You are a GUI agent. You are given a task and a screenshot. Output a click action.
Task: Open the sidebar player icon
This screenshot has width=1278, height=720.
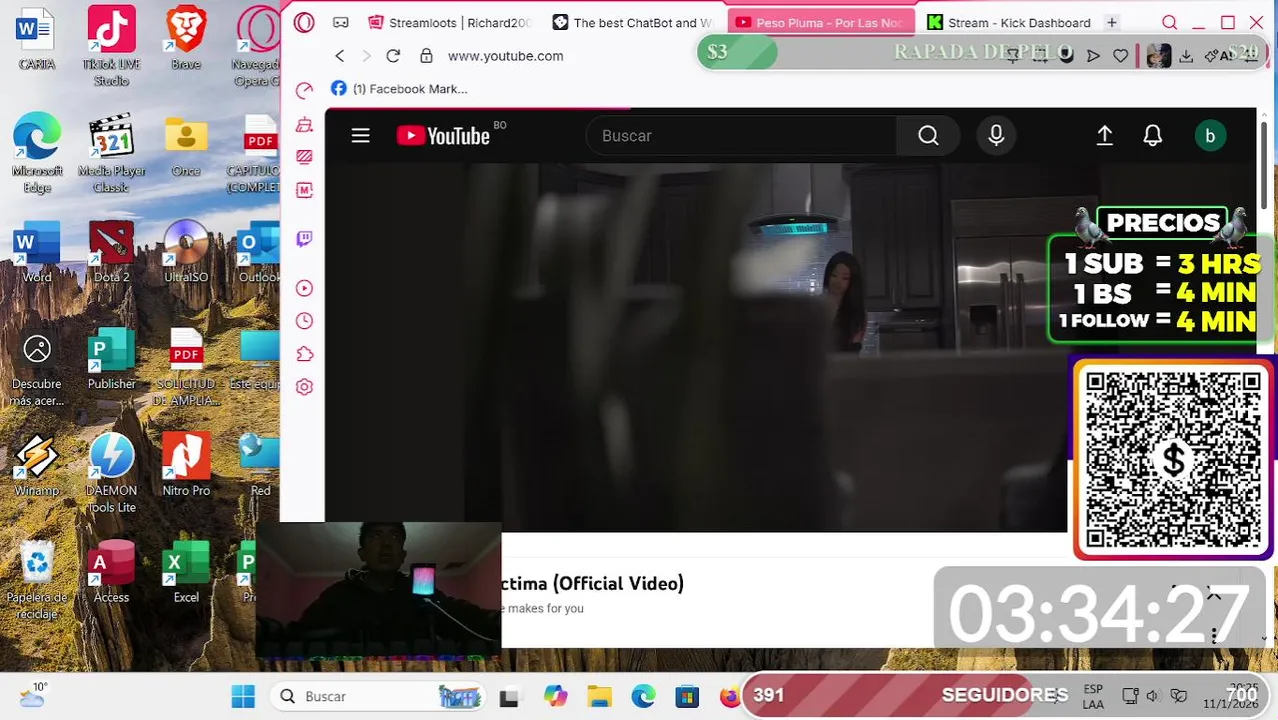304,288
